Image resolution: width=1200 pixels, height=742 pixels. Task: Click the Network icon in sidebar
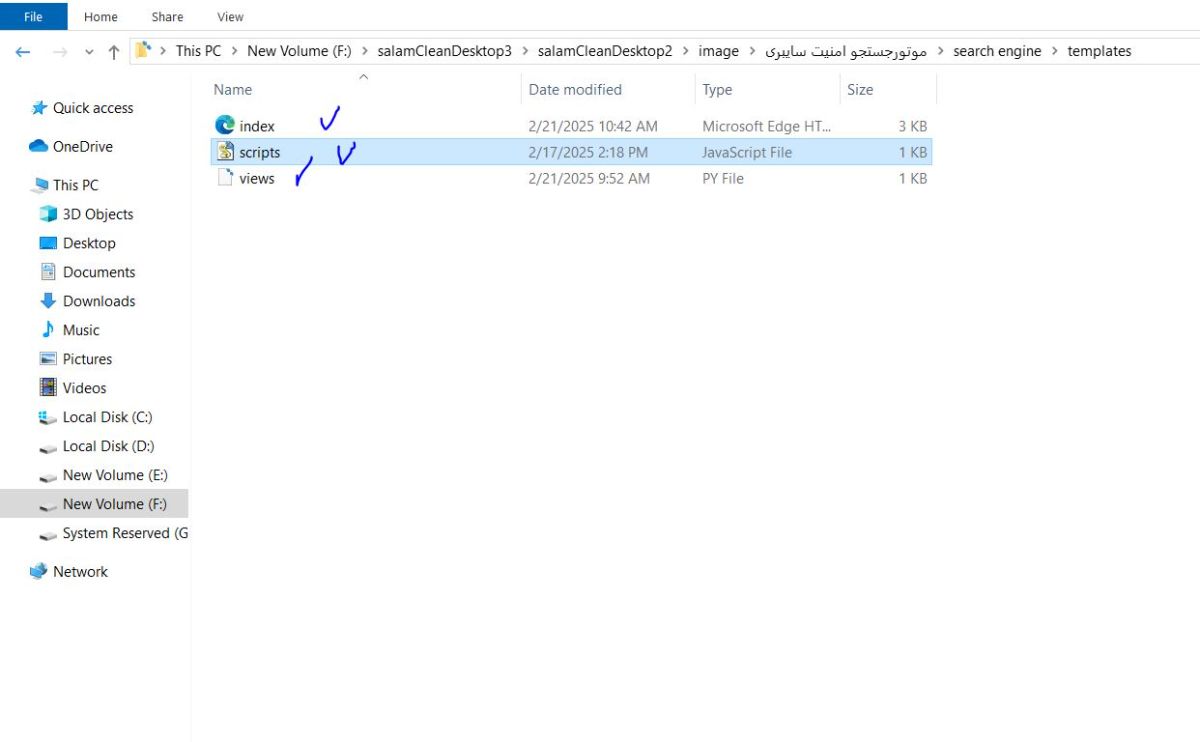pos(39,572)
